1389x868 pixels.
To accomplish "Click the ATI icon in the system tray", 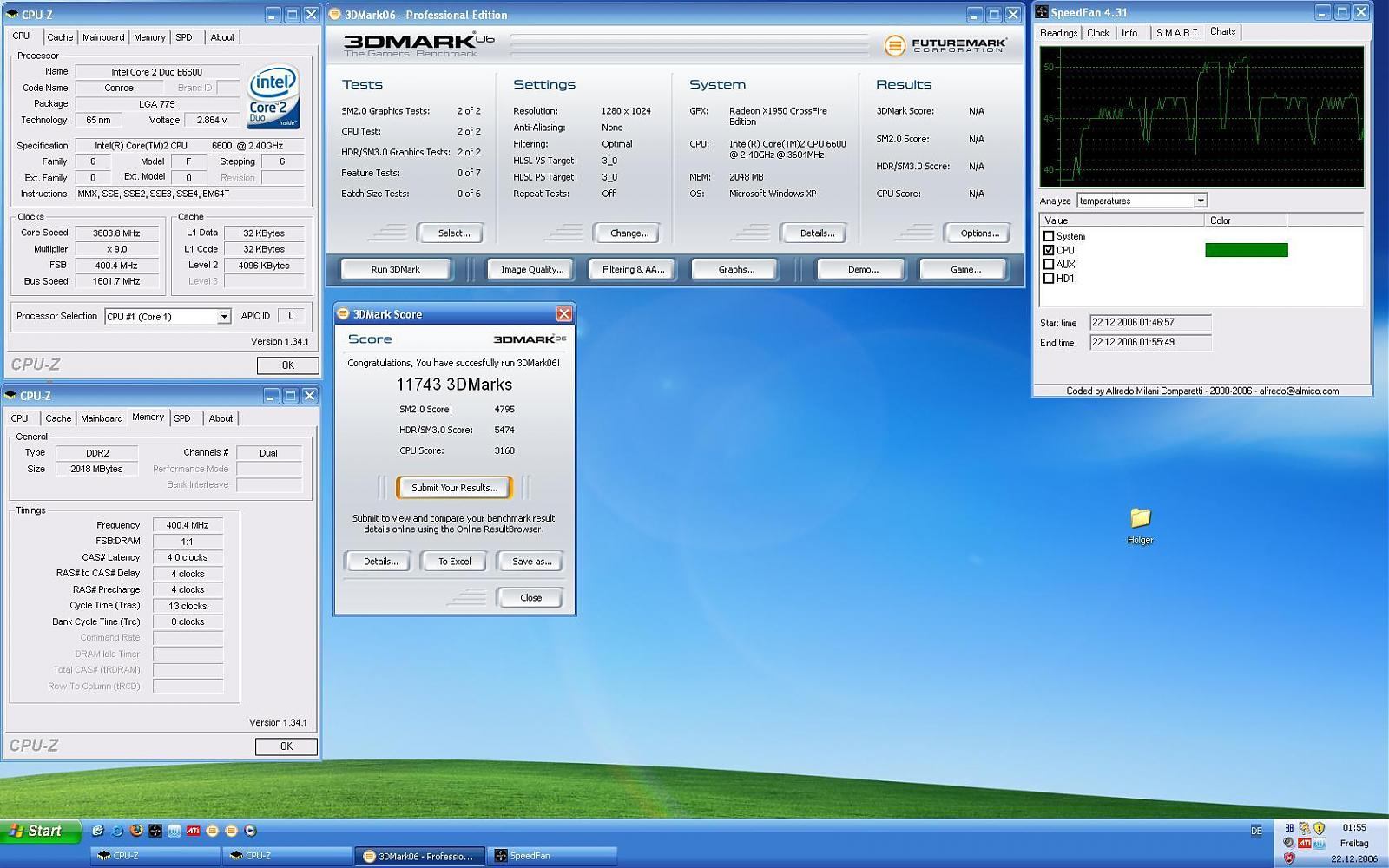I will click(1304, 843).
